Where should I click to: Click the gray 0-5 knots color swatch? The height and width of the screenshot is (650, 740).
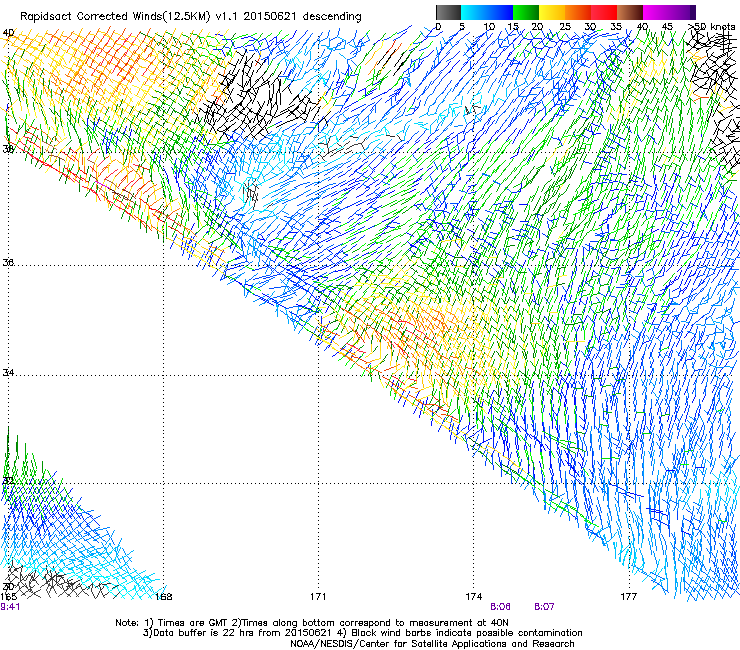click(448, 12)
